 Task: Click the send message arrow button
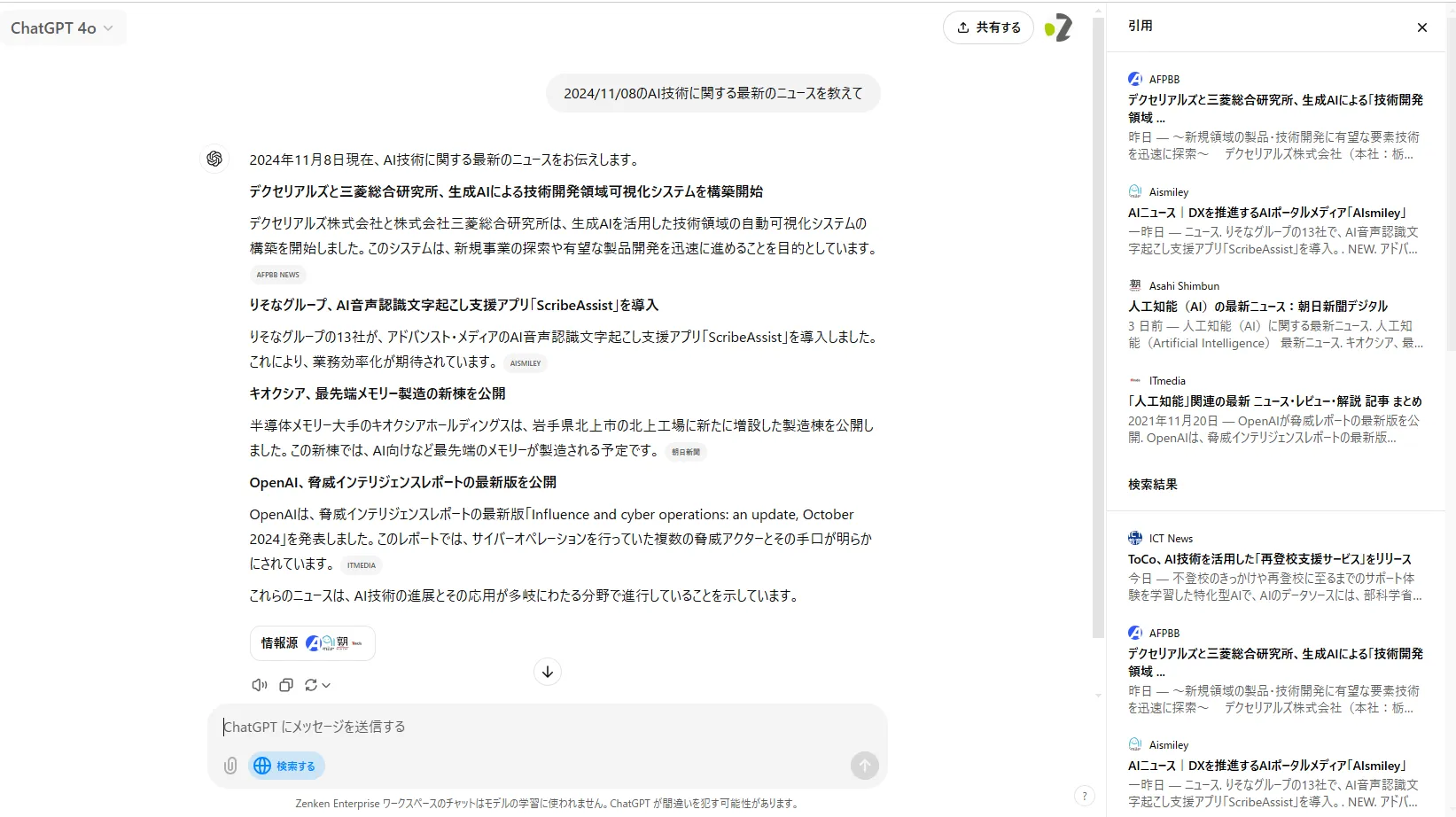tap(865, 766)
